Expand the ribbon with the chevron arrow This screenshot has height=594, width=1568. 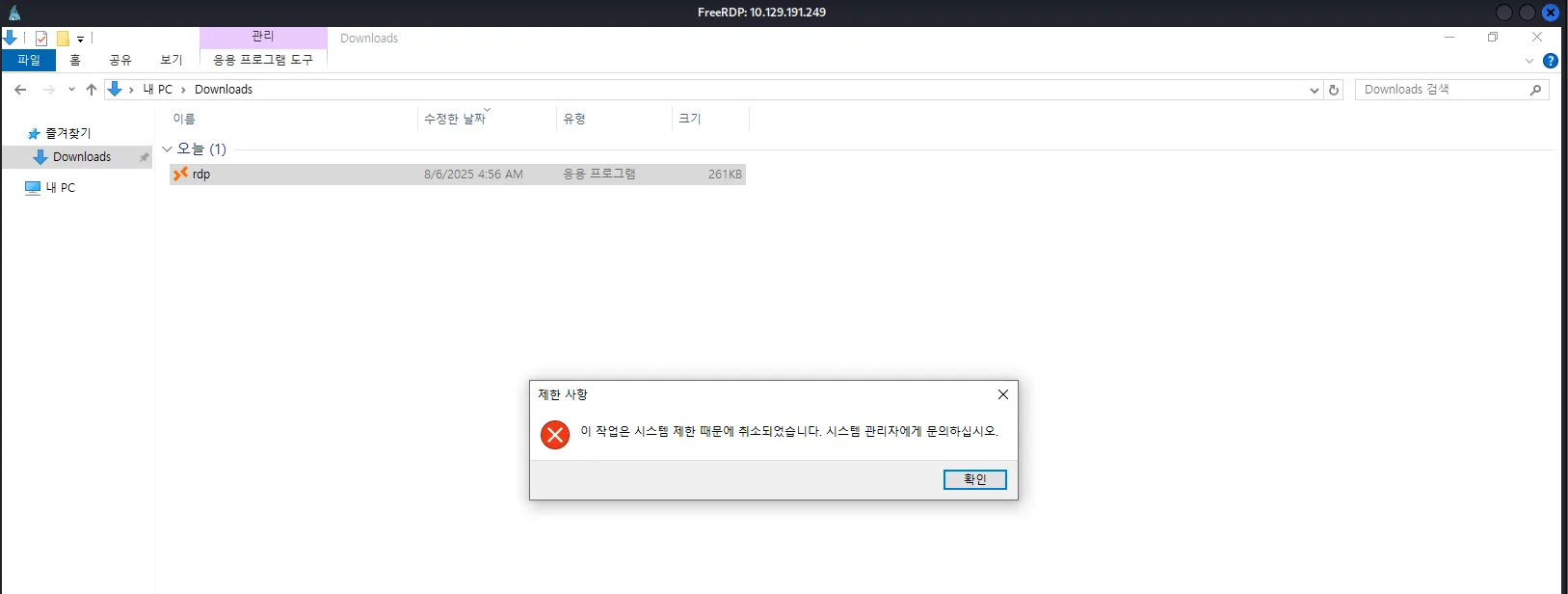point(1529,61)
